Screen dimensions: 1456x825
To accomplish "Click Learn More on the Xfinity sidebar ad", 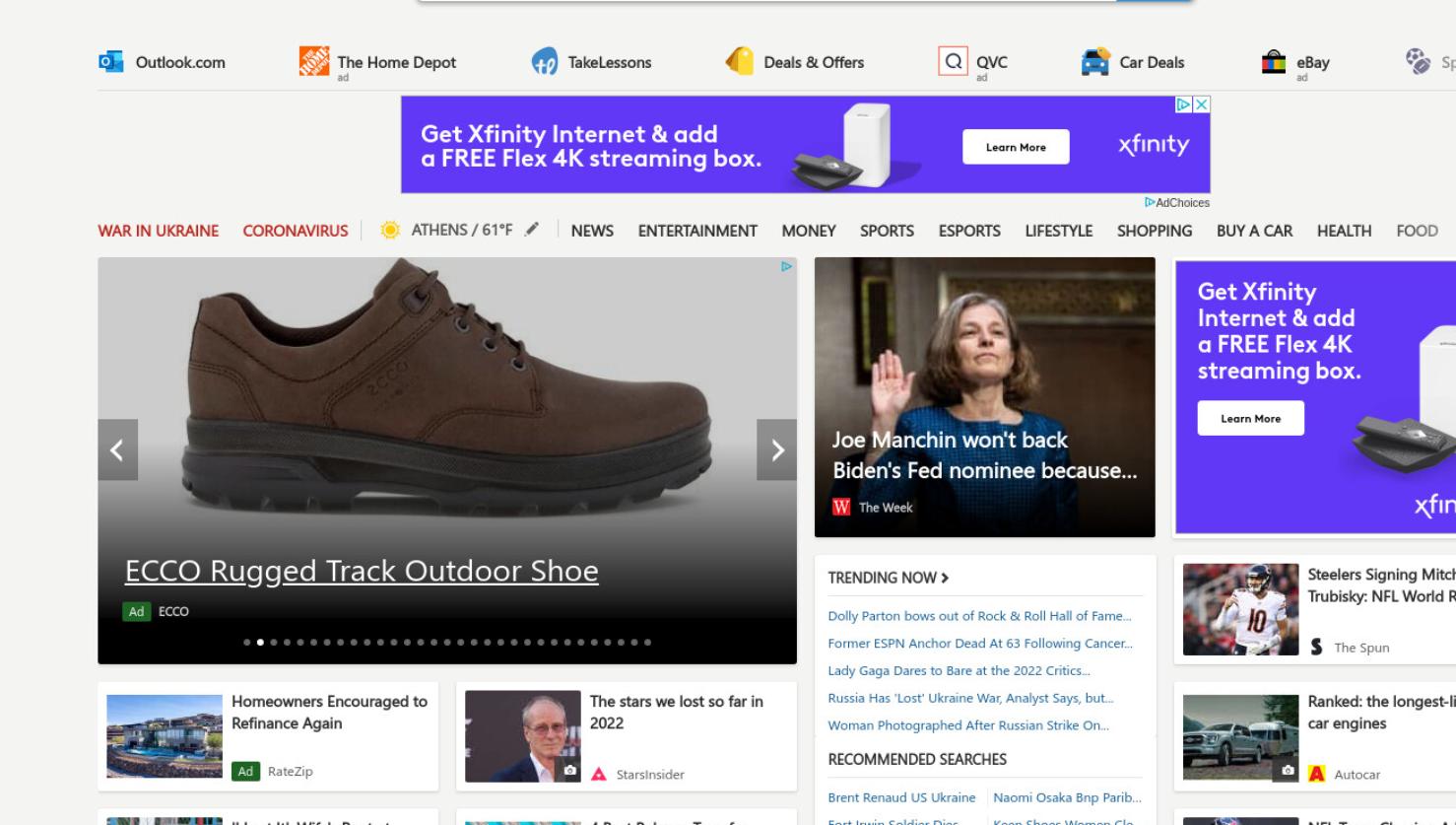I will [1251, 418].
